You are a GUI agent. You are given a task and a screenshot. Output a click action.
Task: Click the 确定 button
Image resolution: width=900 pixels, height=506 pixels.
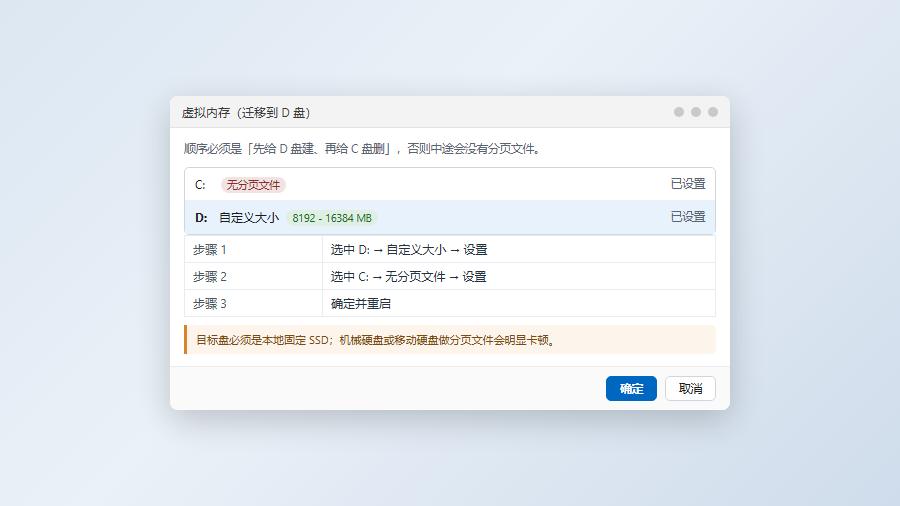pyautogui.click(x=631, y=388)
